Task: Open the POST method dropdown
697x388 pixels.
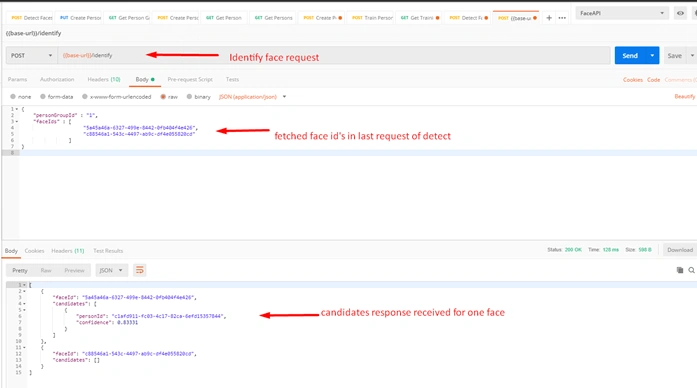Action: coord(32,56)
